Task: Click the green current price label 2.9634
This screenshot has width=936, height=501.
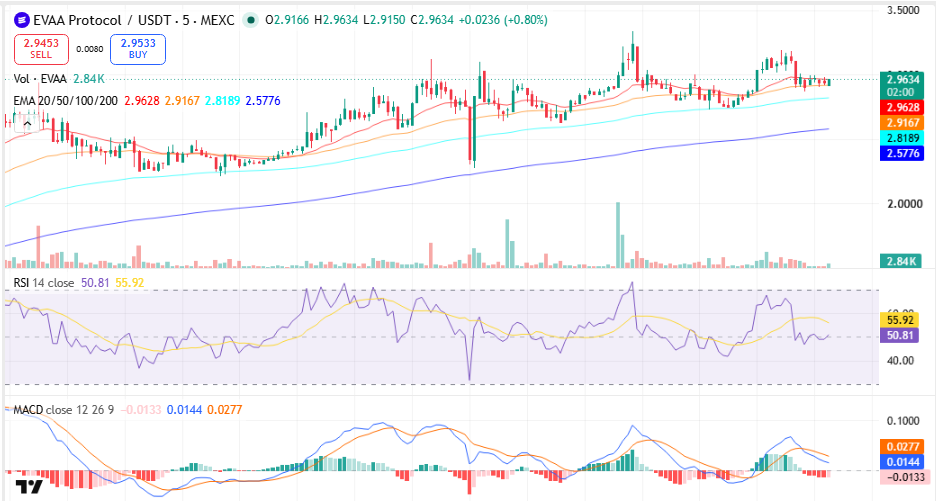Action: [901, 85]
